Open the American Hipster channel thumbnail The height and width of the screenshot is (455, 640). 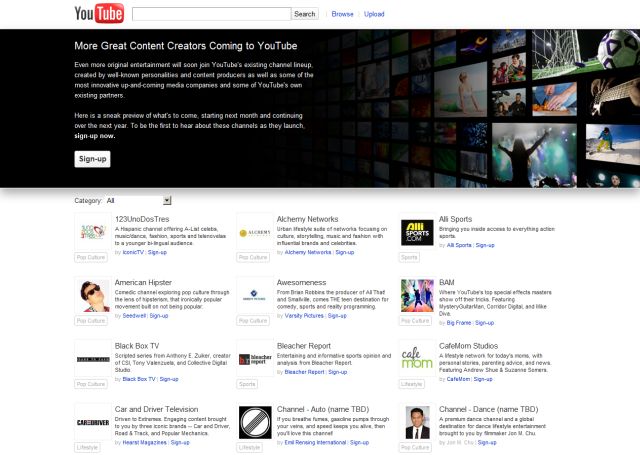[93, 295]
